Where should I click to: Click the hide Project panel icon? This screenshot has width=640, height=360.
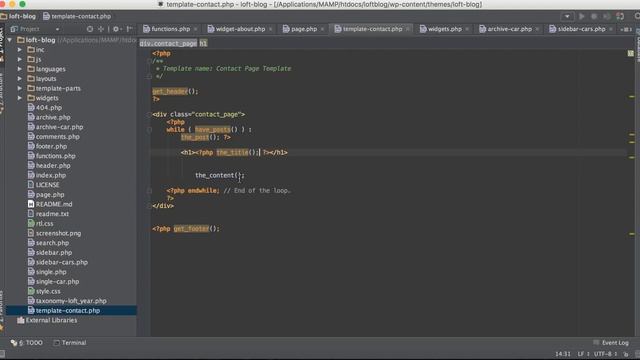(129, 29)
